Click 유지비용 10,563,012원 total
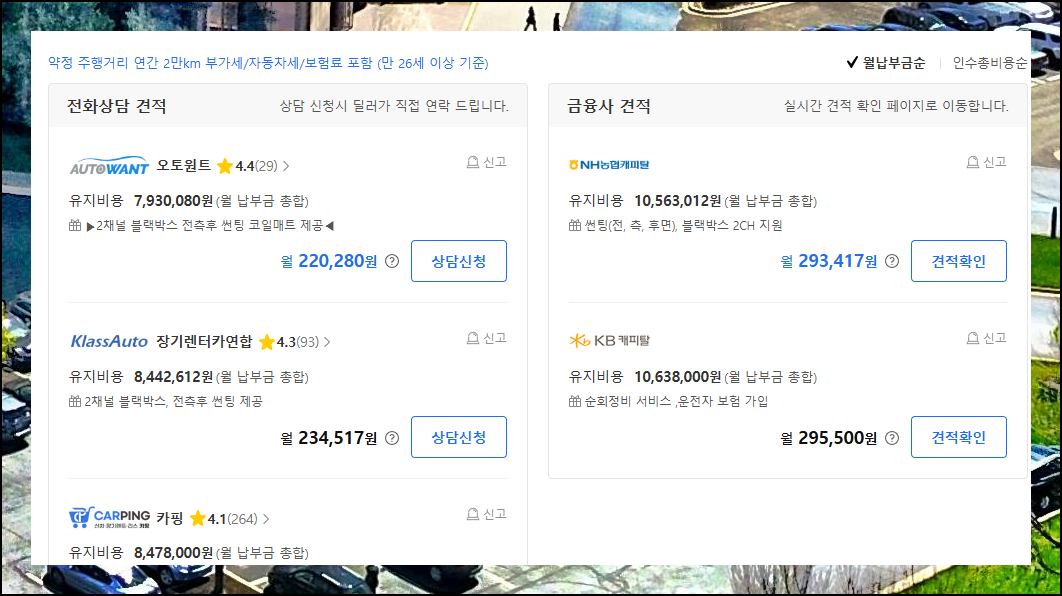 693,201
